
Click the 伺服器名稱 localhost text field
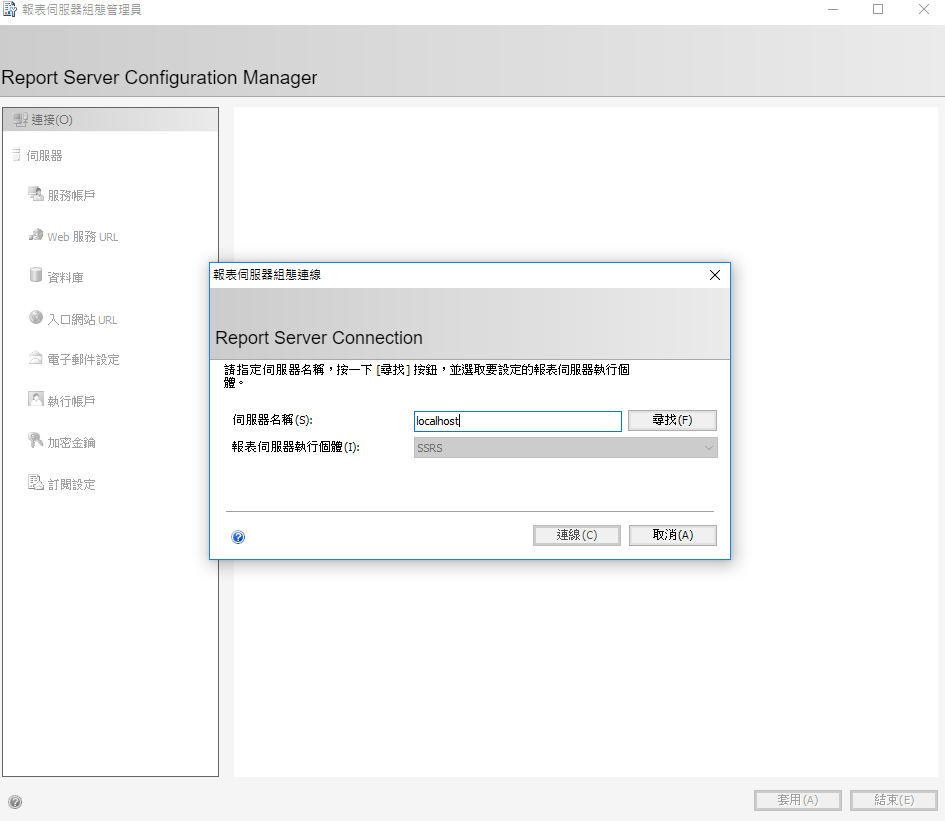[x=517, y=421]
